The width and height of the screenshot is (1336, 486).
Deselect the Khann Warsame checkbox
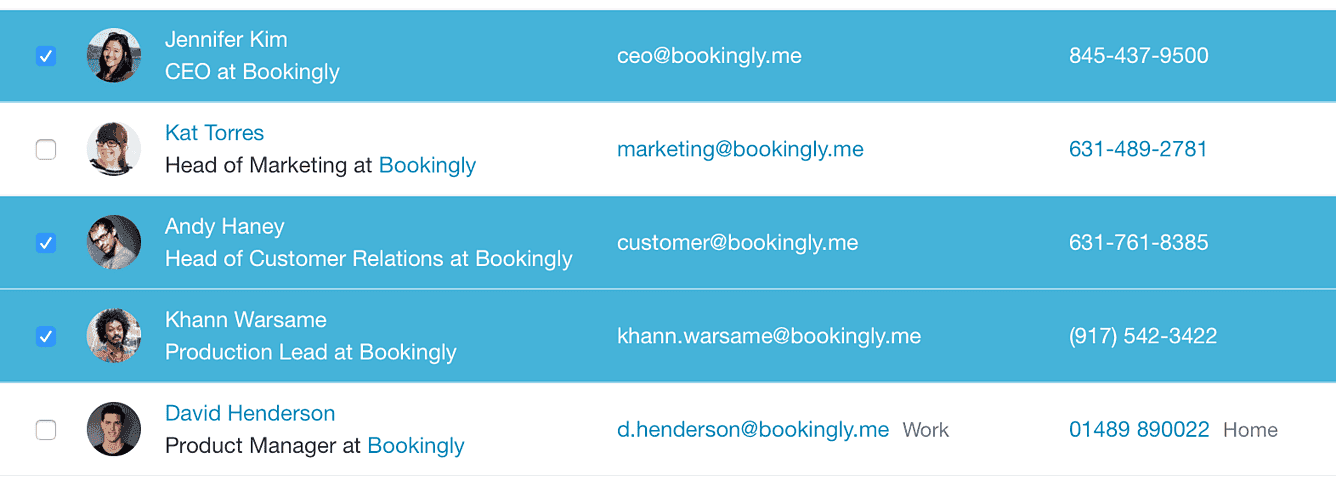(x=45, y=336)
